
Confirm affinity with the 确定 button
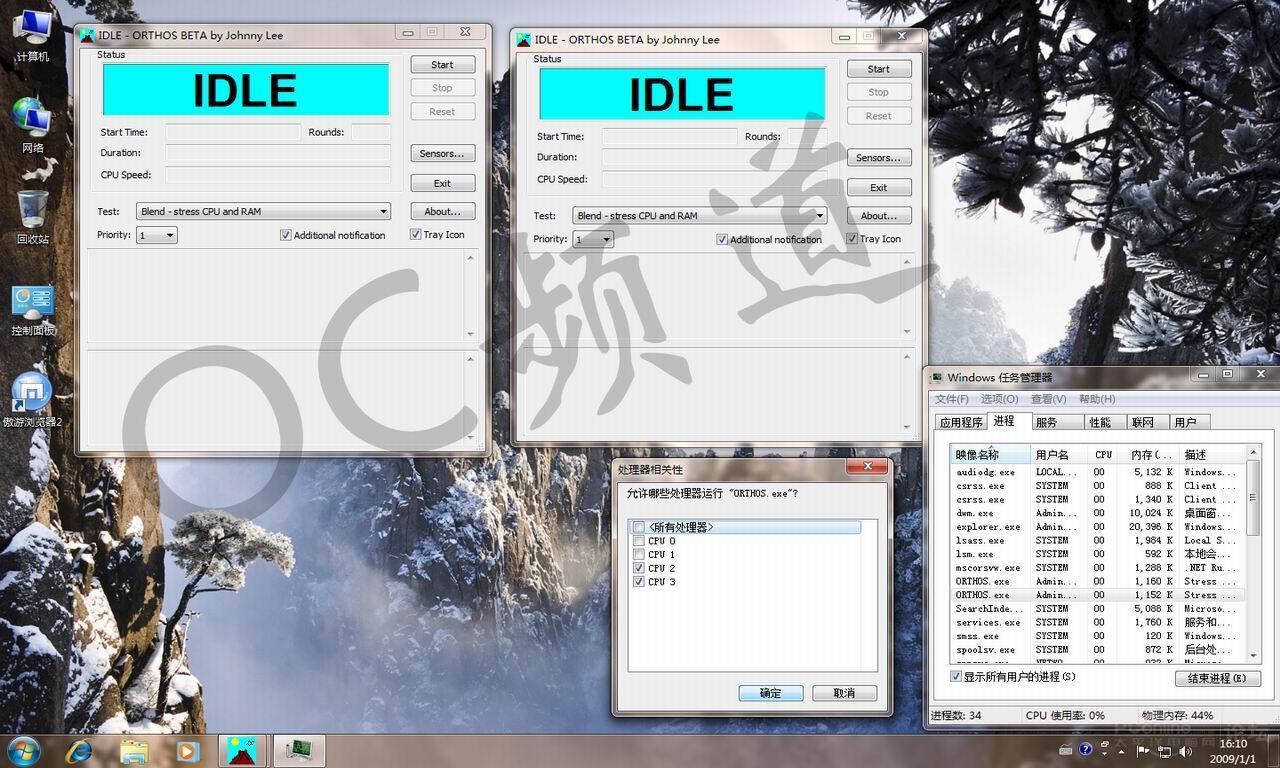(x=770, y=693)
